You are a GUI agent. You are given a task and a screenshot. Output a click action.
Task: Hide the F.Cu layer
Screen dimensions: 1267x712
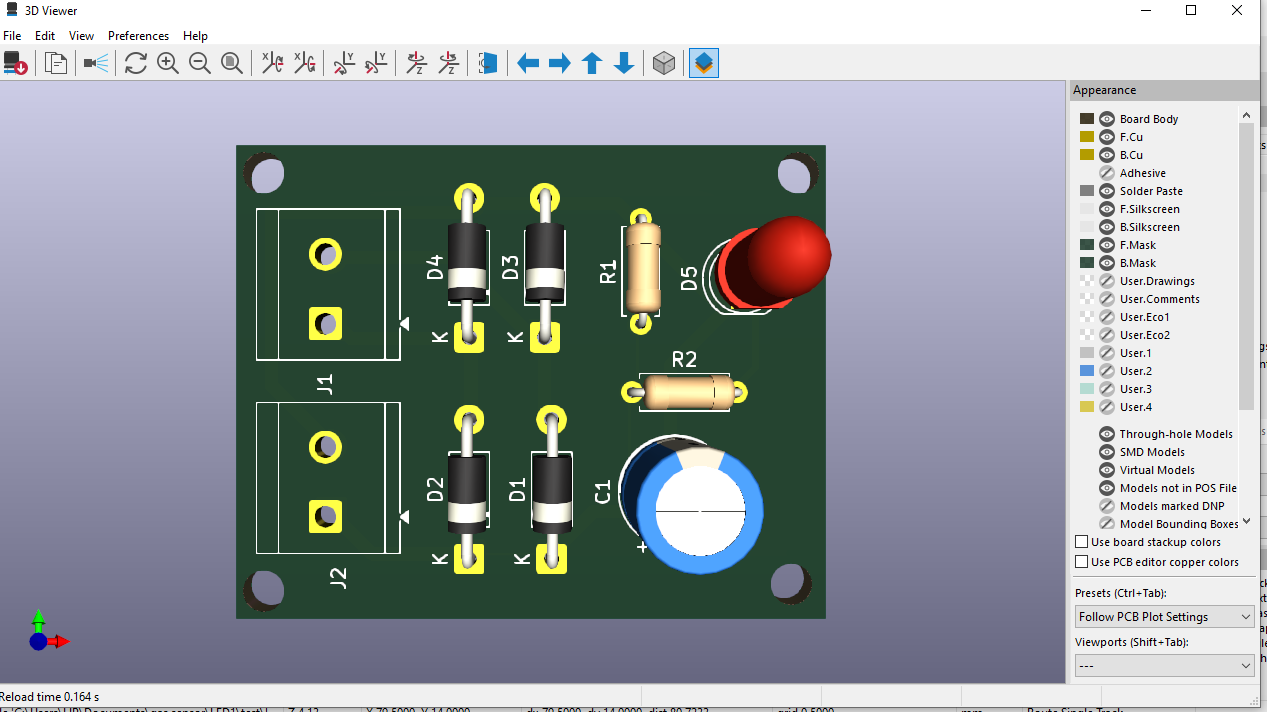click(x=1107, y=137)
